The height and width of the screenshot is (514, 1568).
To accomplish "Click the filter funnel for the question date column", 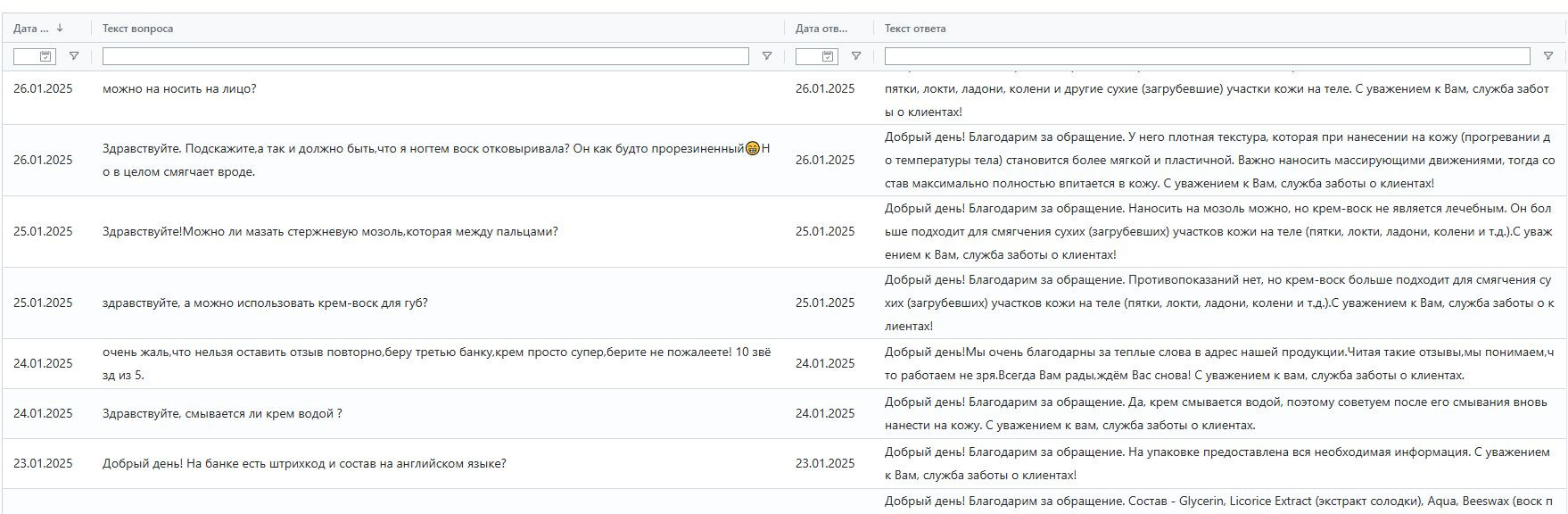I will click(74, 56).
